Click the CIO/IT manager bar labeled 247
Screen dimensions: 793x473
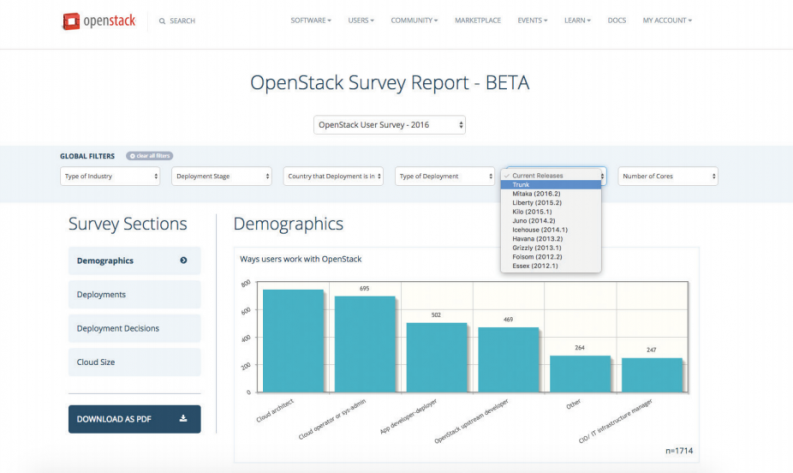pos(652,375)
